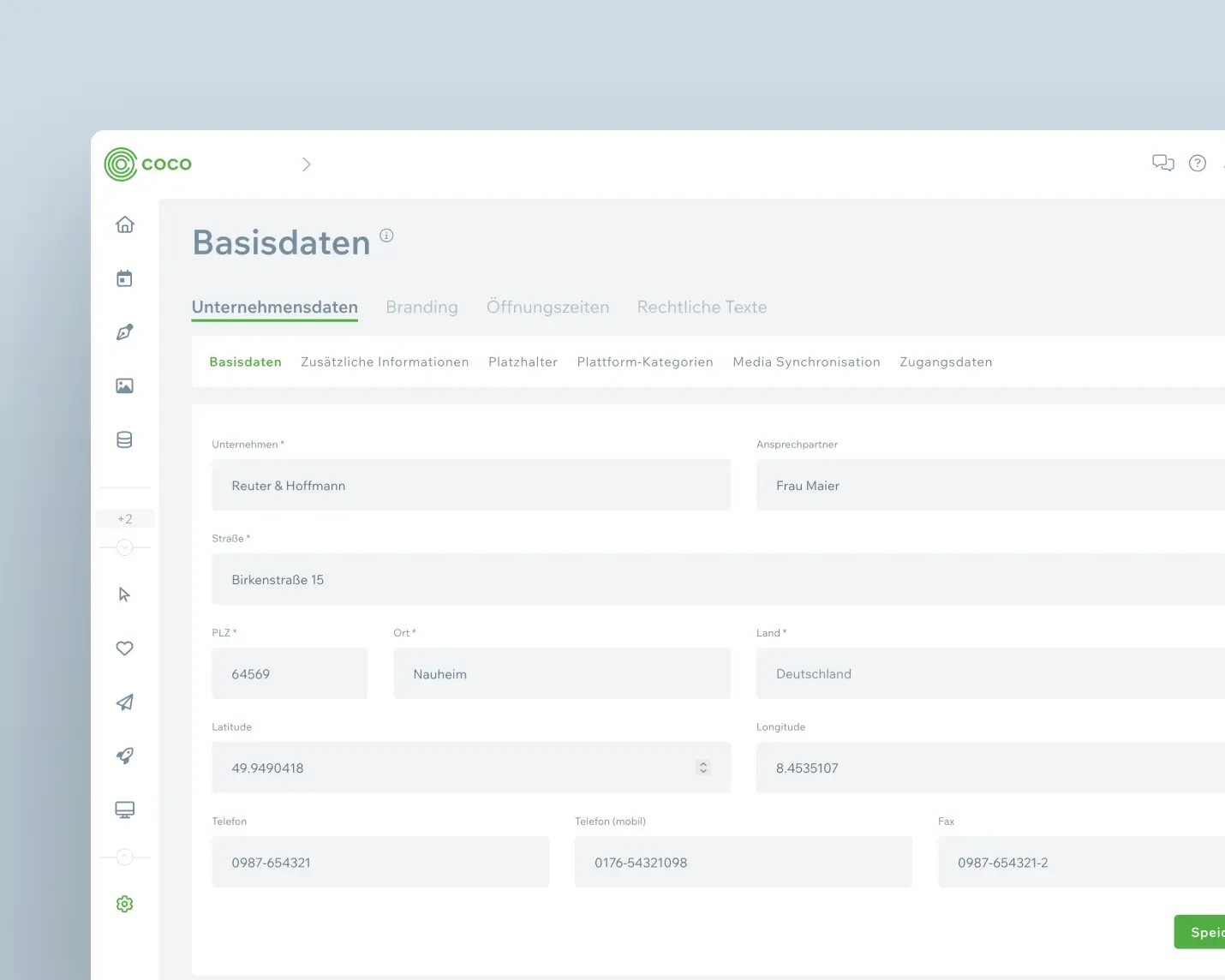Select the Plattform-Kategorien sub-tab
This screenshot has height=980, width=1225.
point(645,362)
